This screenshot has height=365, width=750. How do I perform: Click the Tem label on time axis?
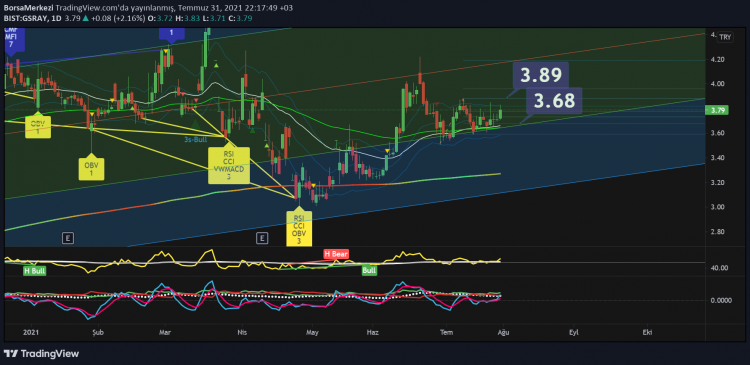447,332
